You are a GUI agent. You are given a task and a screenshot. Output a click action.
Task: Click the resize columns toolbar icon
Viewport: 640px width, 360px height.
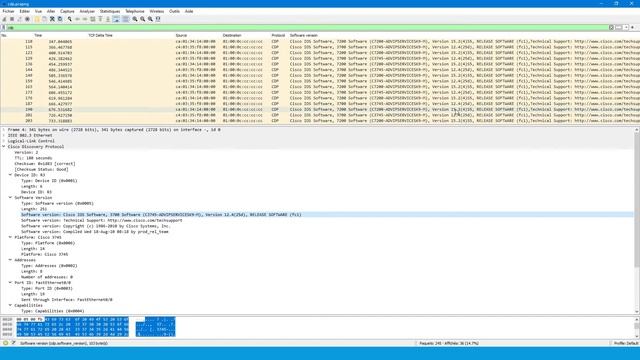(158, 19)
